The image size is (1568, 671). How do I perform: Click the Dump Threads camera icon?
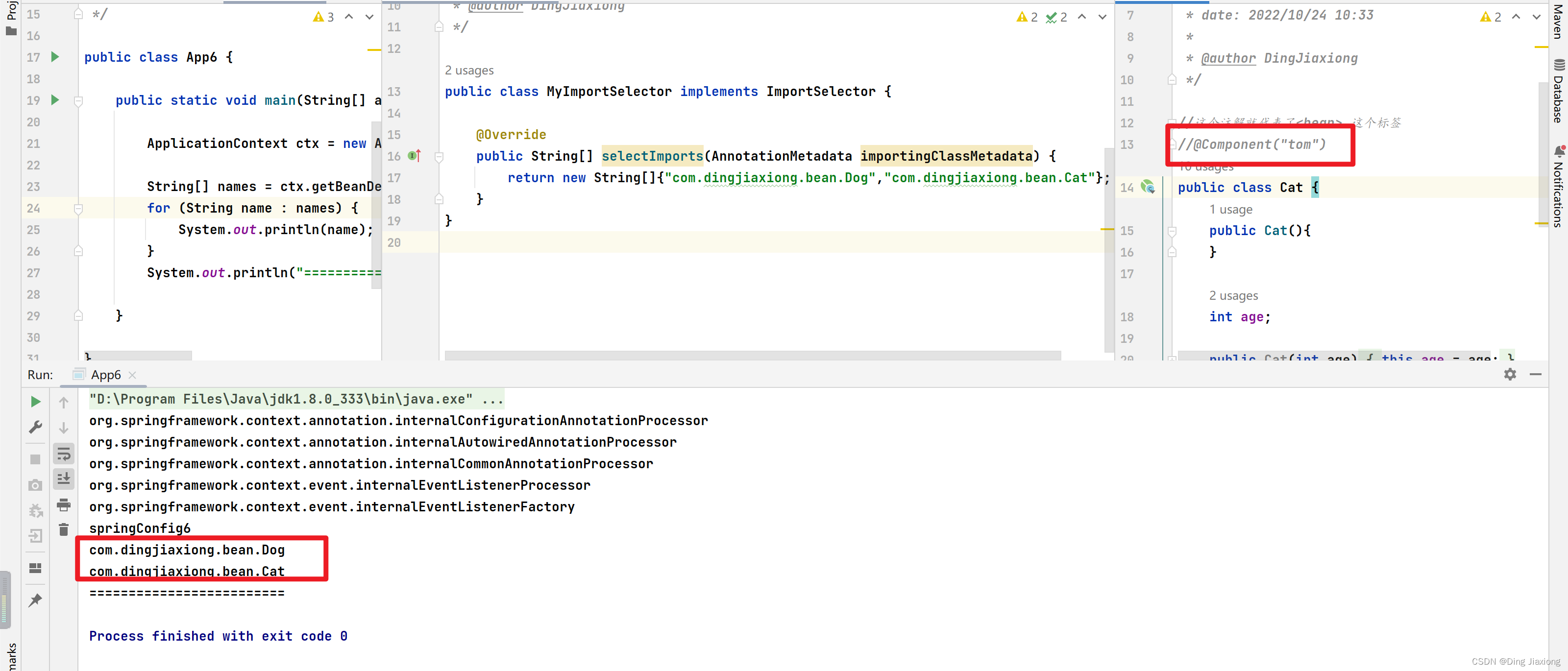pos(35,485)
